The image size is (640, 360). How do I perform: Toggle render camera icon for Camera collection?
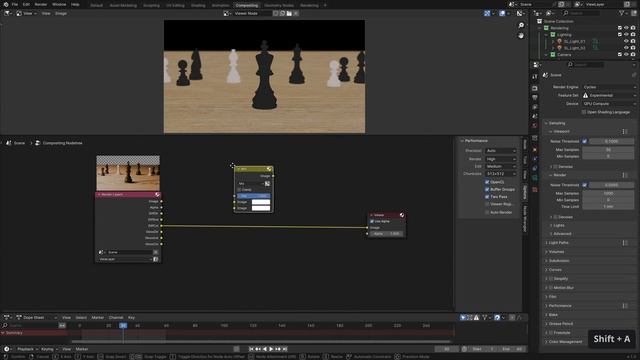tap(633, 54)
